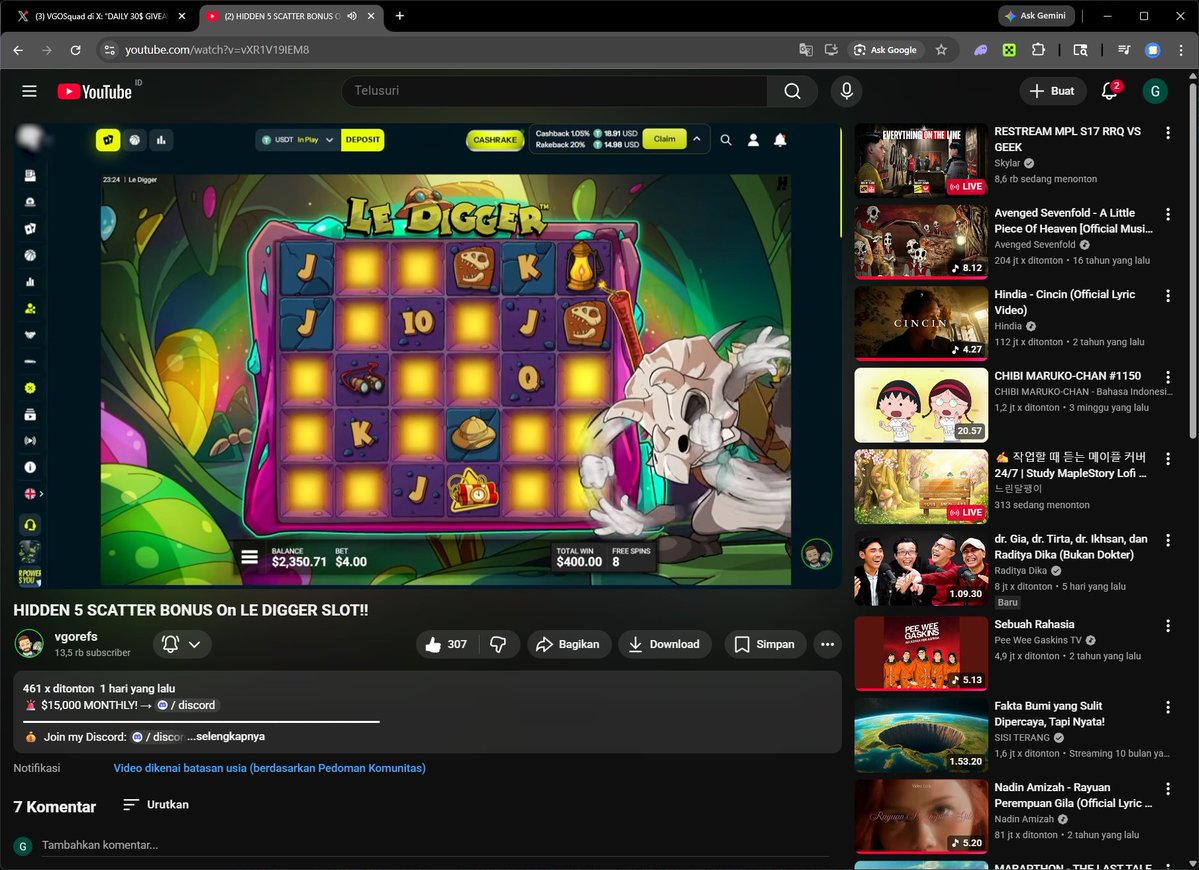1199x870 pixels.
Task: Click the Download button
Action: (664, 644)
